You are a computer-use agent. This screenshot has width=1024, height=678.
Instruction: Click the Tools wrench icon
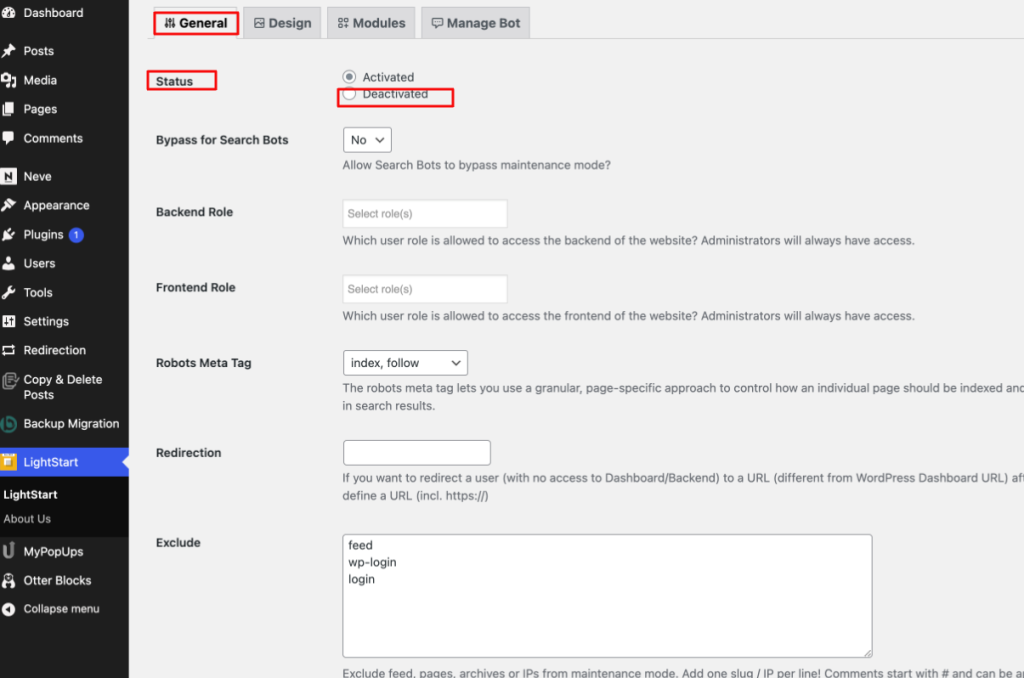click(8, 293)
